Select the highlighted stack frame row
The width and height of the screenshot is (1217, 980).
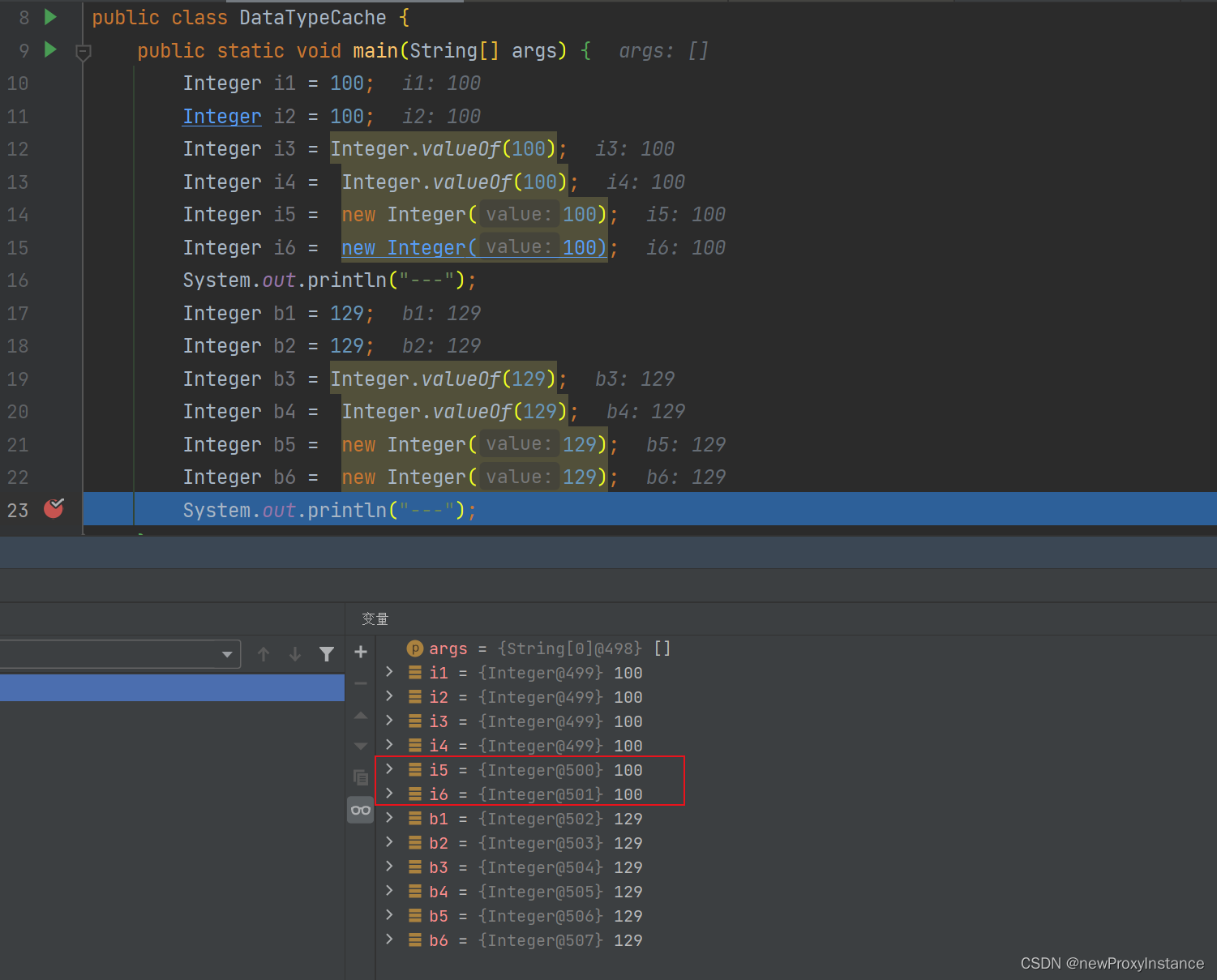click(172, 688)
